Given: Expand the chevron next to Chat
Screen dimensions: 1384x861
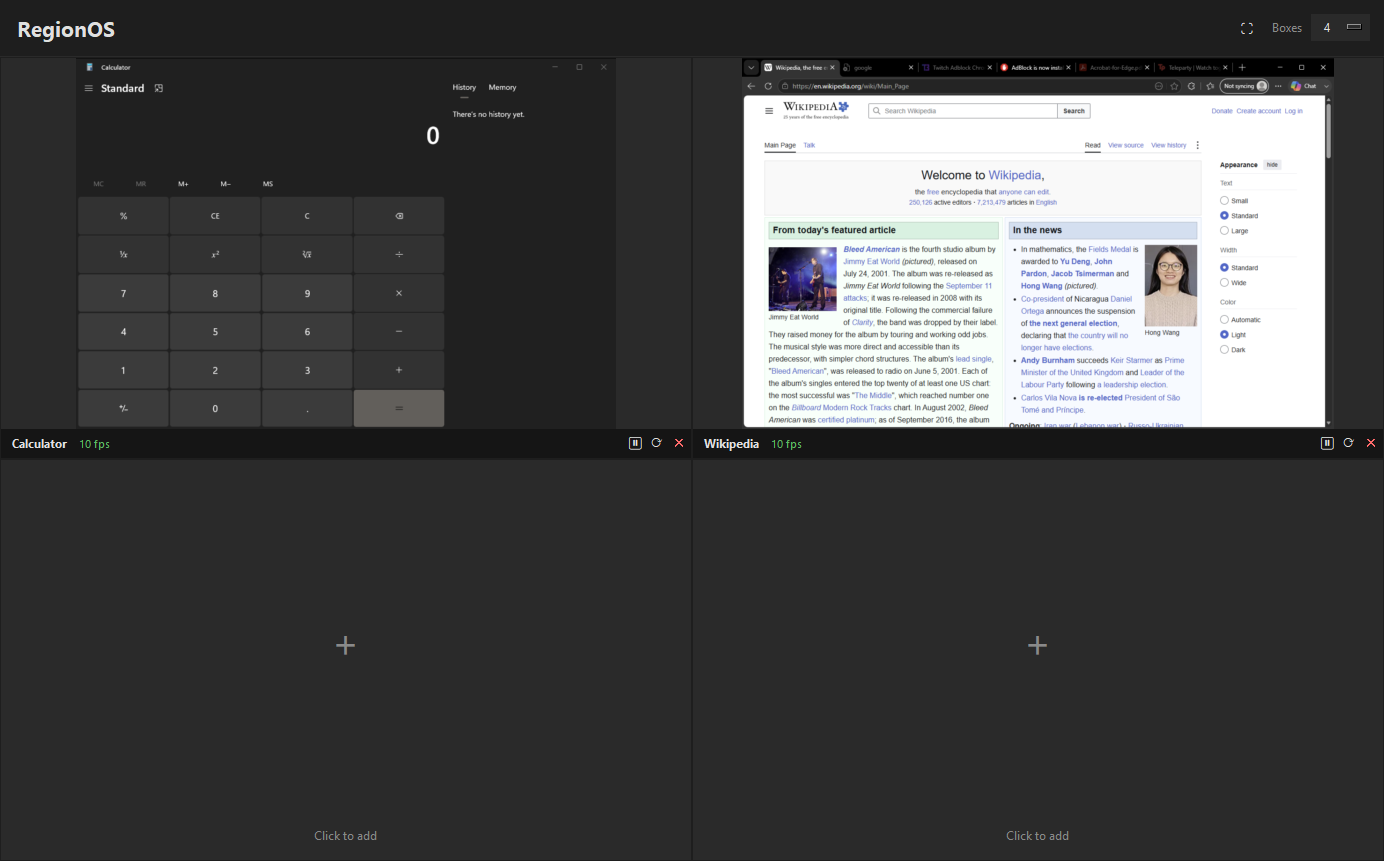Looking at the screenshot, I should click(x=1327, y=86).
